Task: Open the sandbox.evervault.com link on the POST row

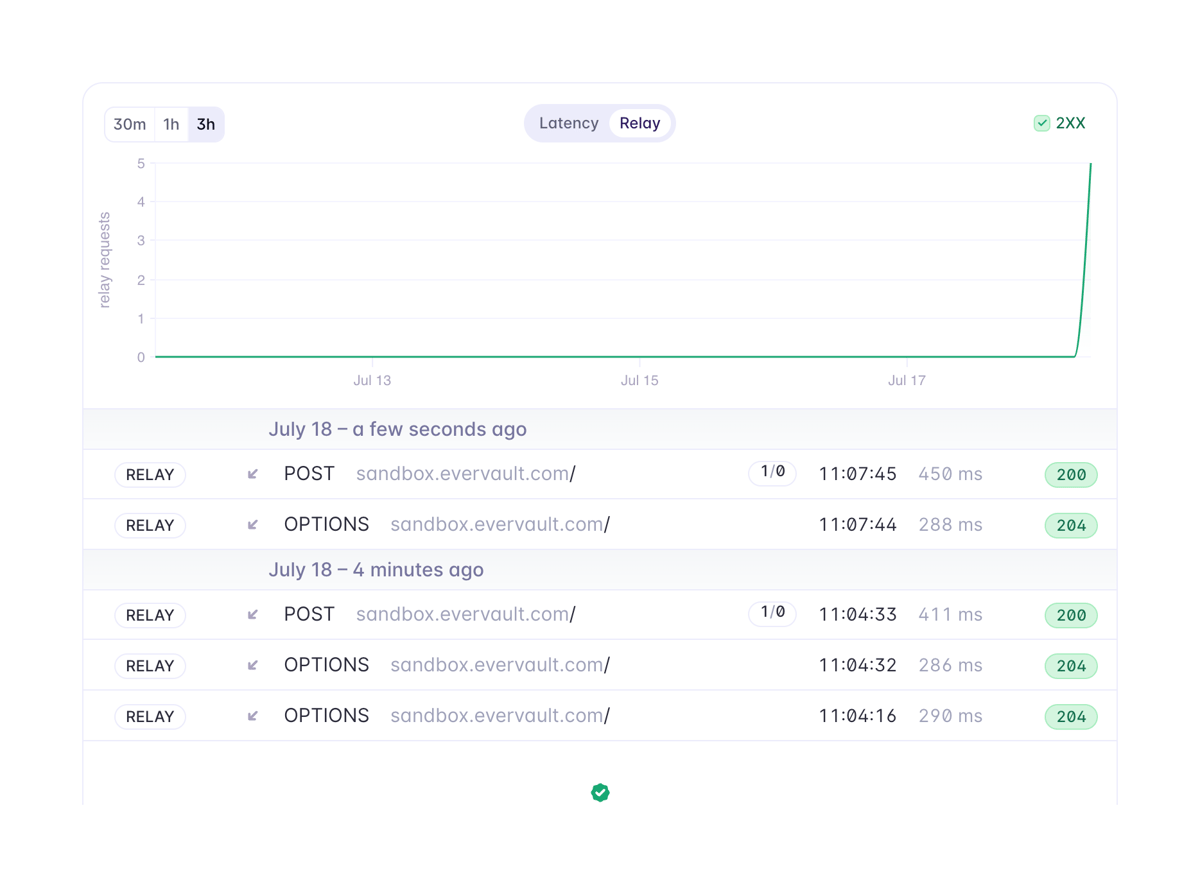Action: coord(464,474)
